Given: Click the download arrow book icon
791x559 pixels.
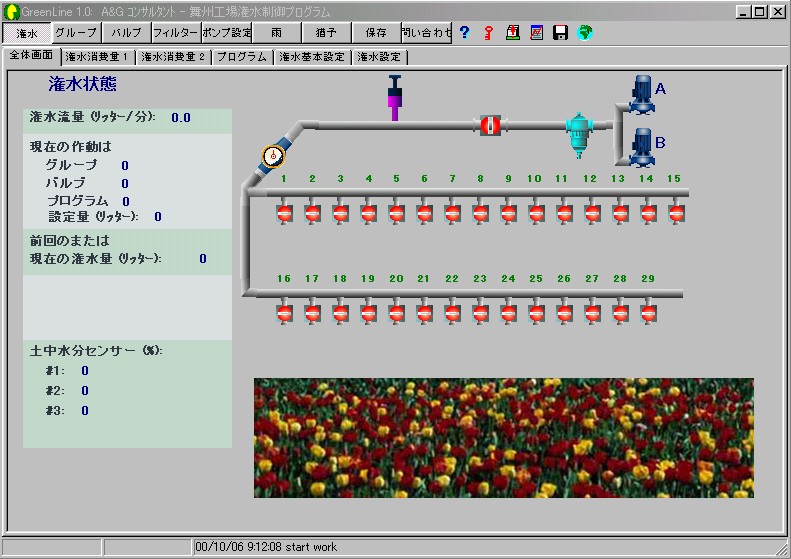Looking at the screenshot, I should [513, 33].
